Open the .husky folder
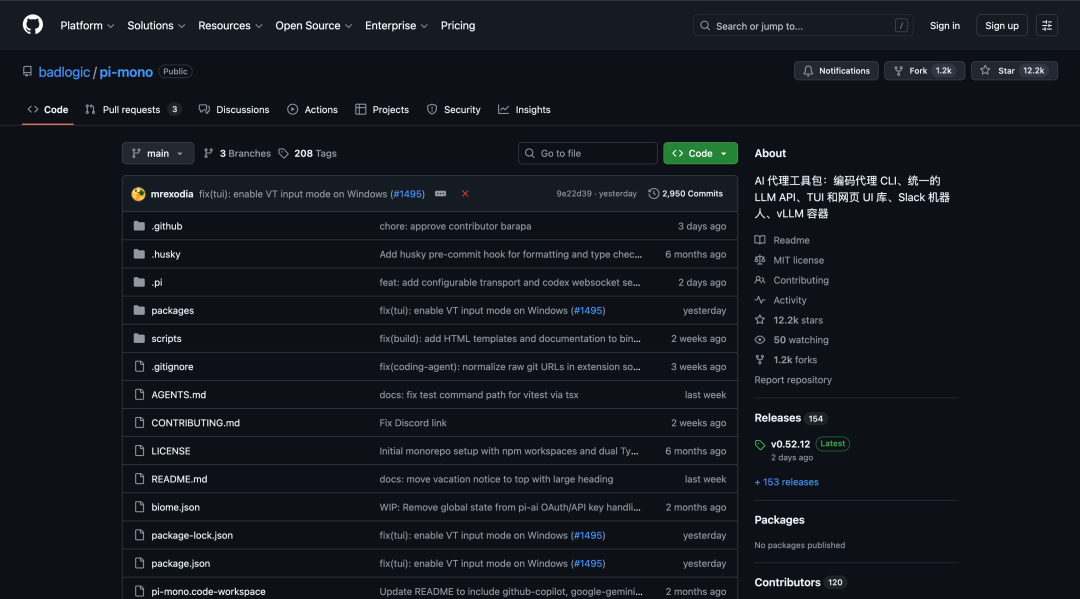This screenshot has width=1080, height=599. pos(166,254)
